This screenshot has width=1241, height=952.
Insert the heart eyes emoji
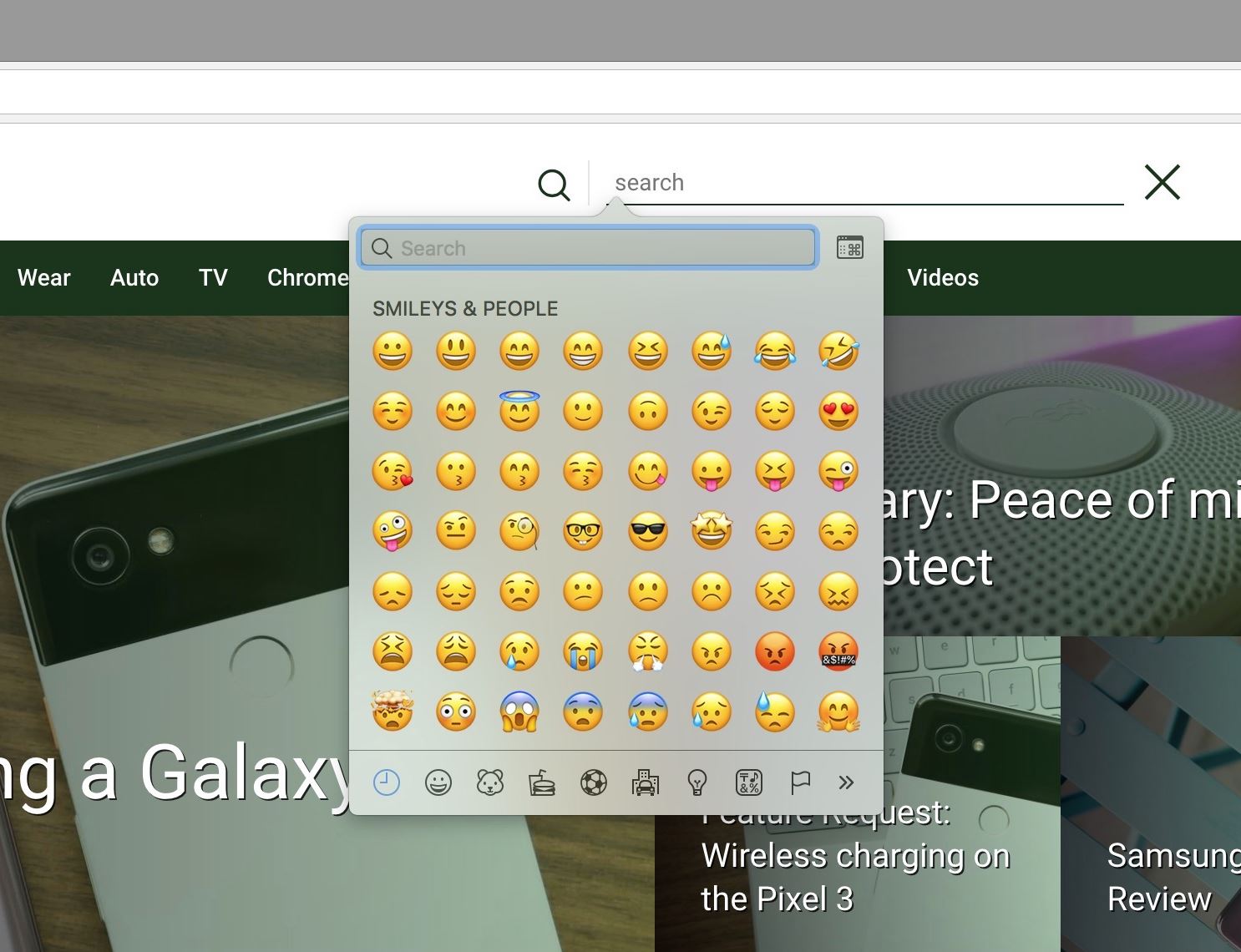pos(838,411)
